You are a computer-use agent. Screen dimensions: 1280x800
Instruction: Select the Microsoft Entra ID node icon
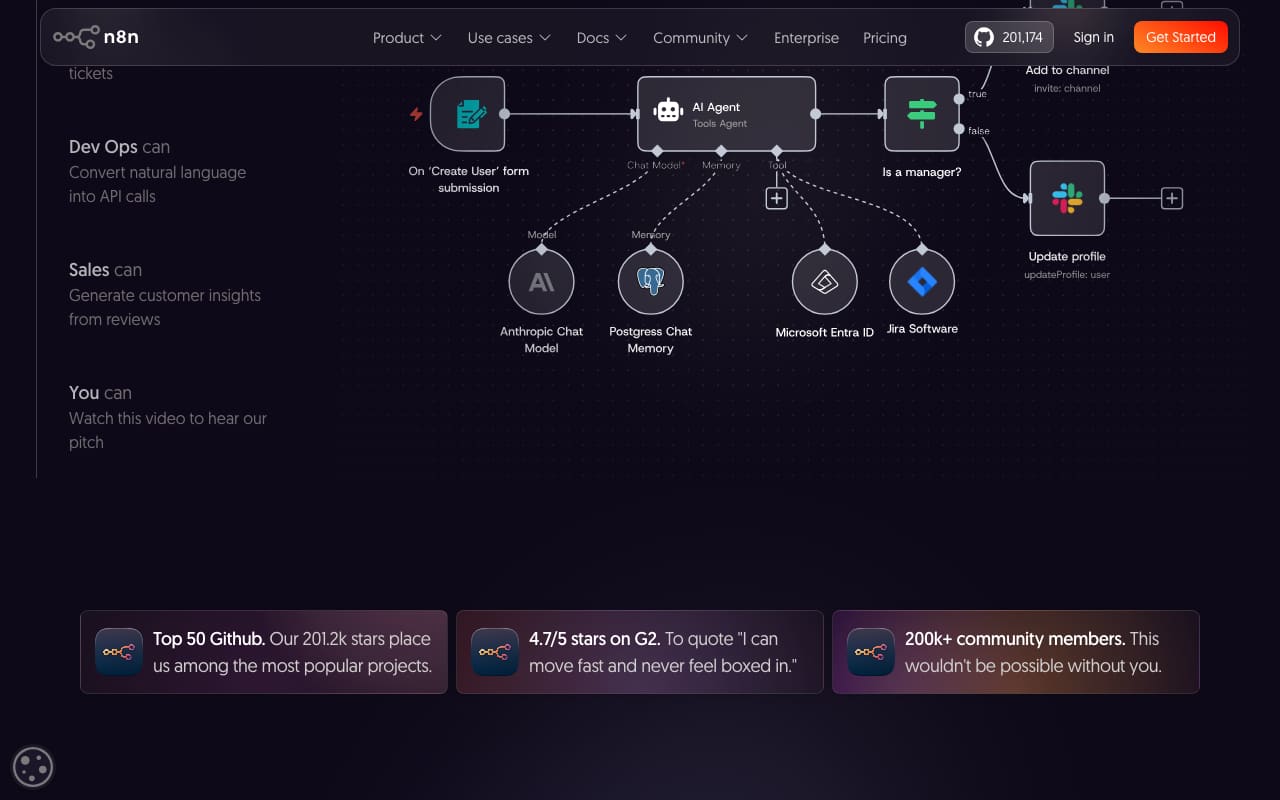click(x=825, y=282)
